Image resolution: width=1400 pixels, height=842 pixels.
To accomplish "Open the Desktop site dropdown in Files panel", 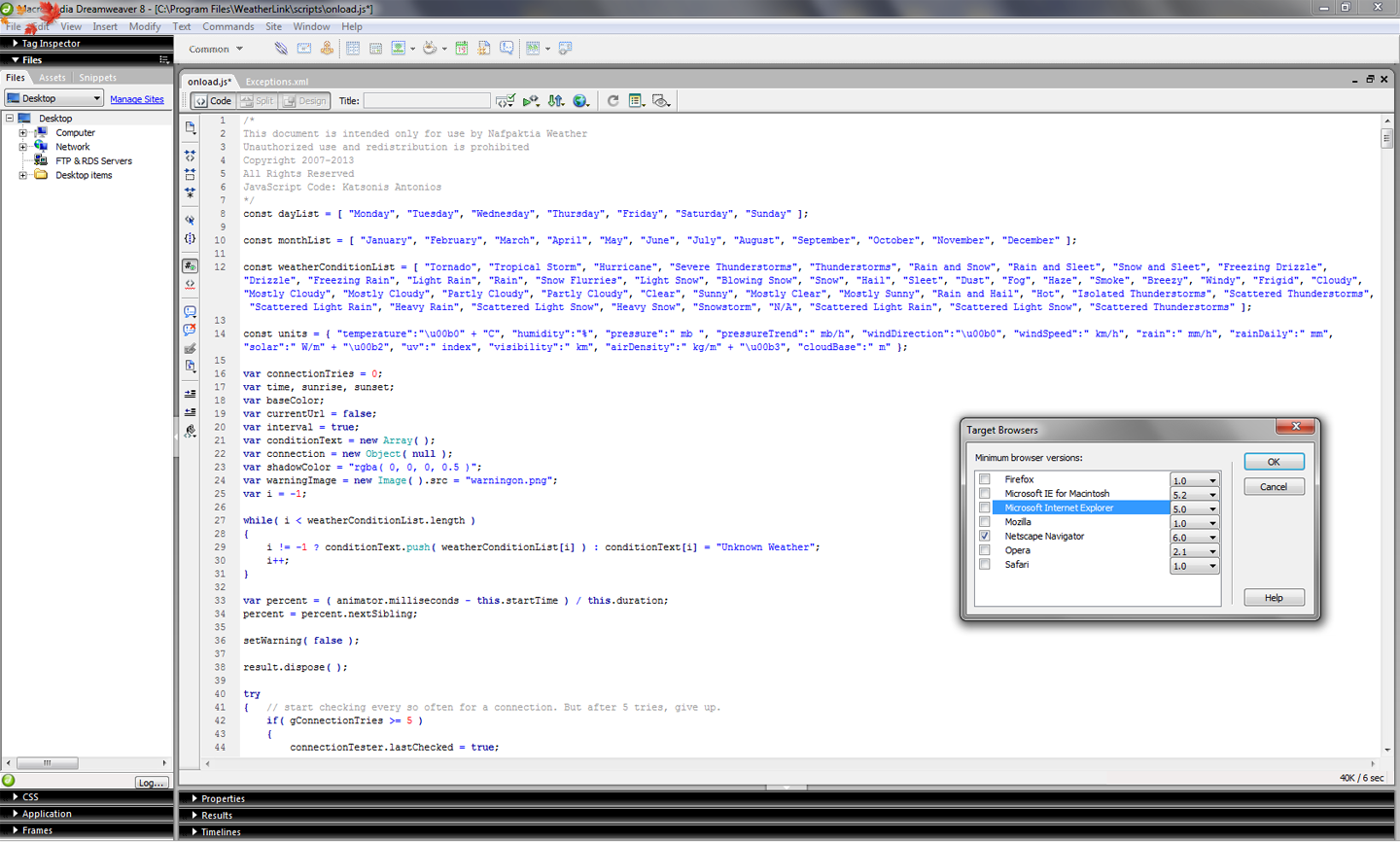I will tap(53, 98).
